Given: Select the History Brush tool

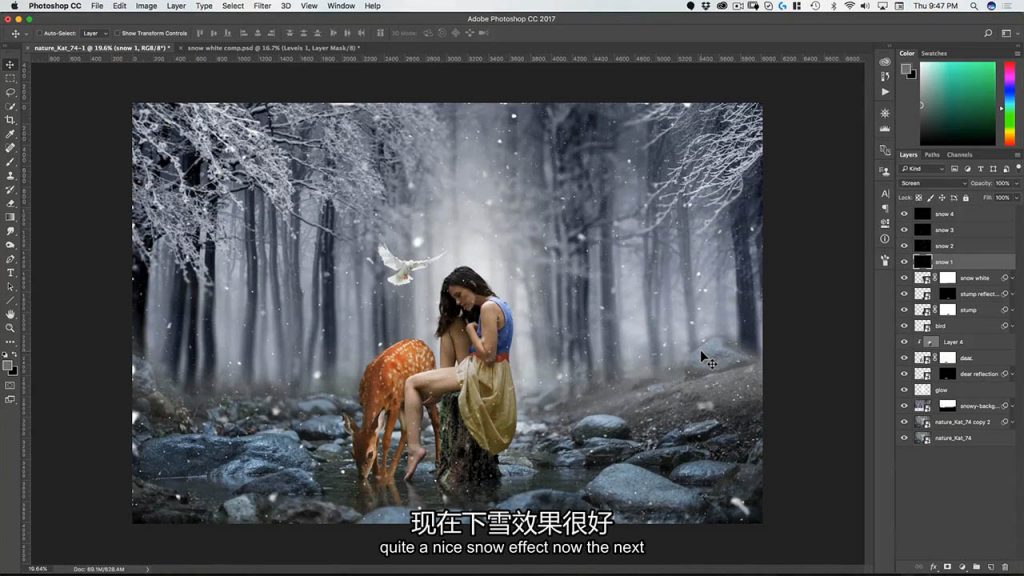Looking at the screenshot, I should pos(10,189).
